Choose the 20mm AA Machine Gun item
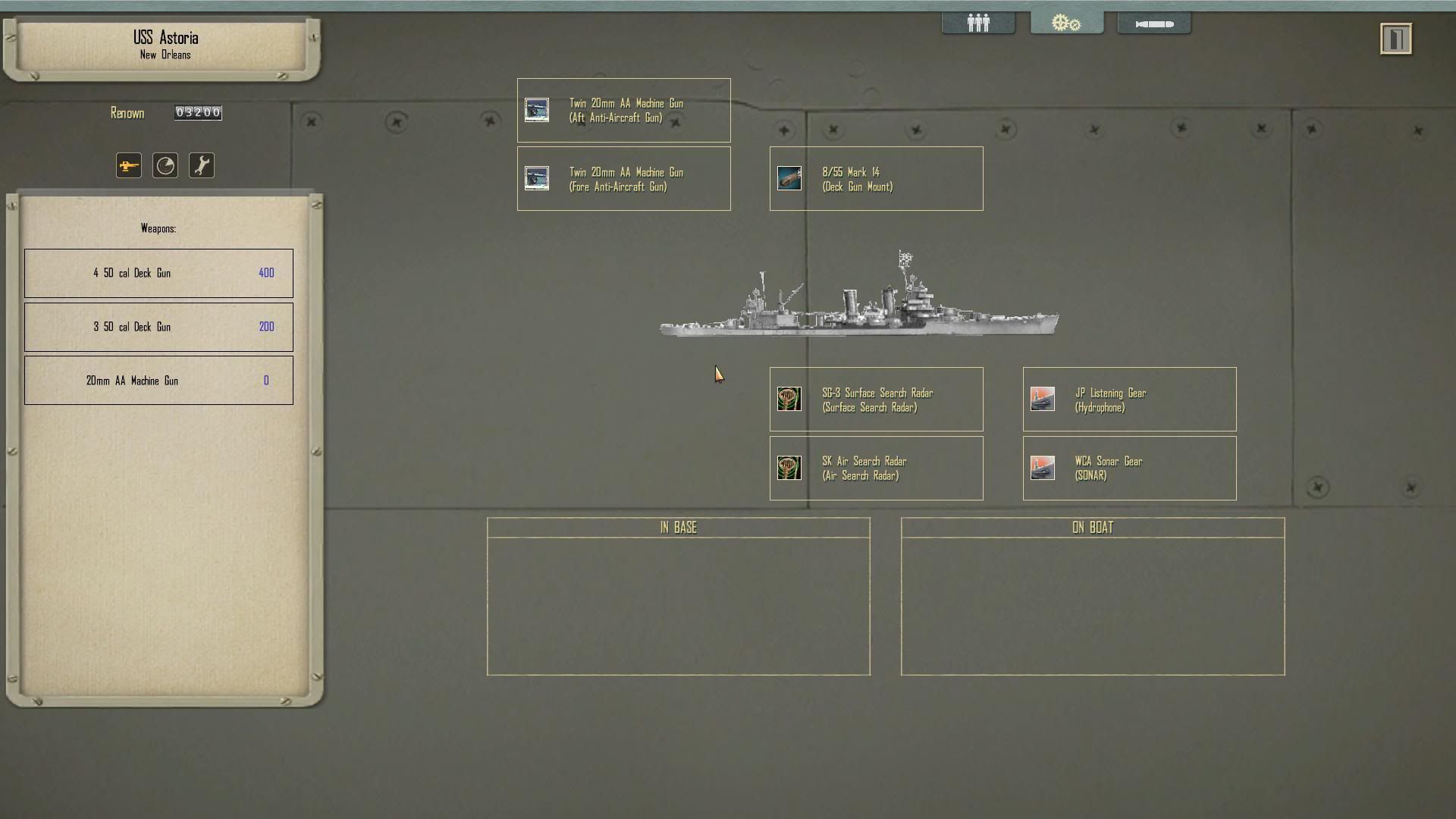Viewport: 1456px width, 819px height. [x=158, y=381]
